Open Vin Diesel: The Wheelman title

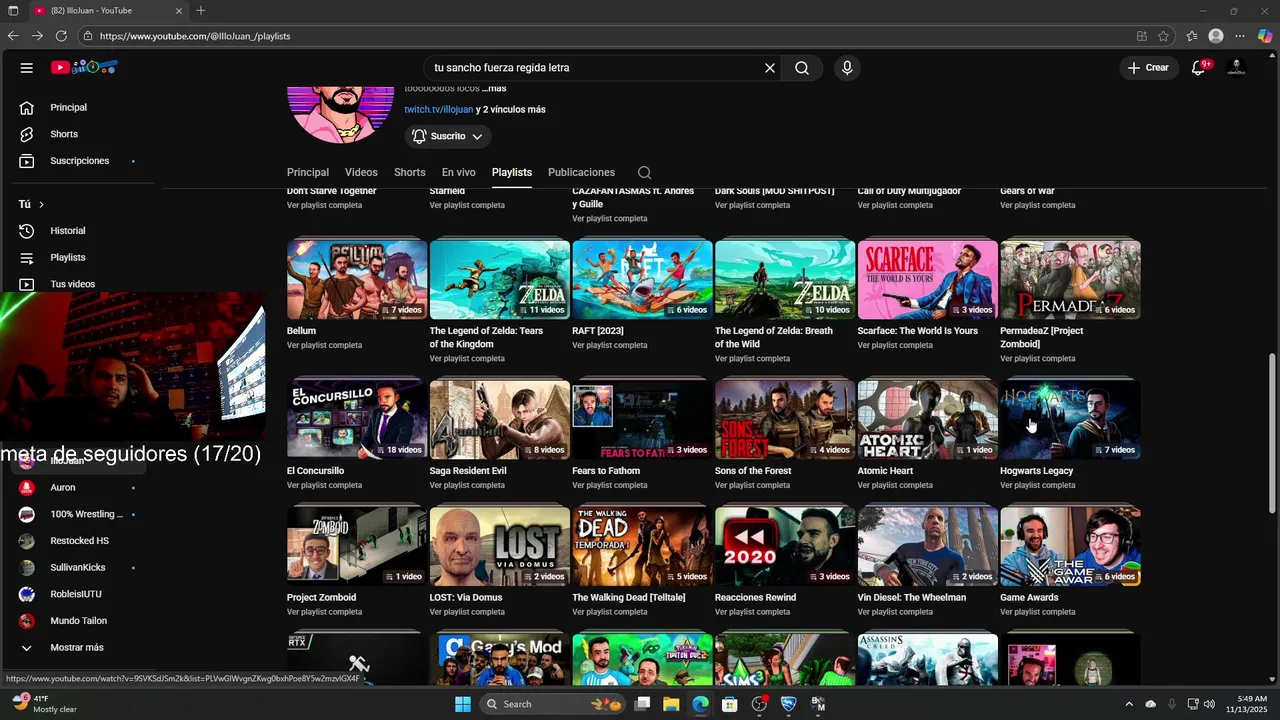click(x=912, y=598)
